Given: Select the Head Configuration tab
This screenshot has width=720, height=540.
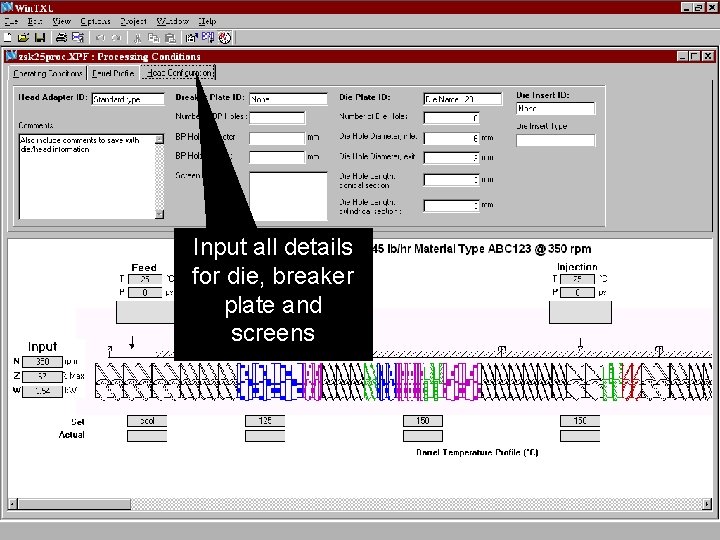Looking at the screenshot, I should coord(178,73).
